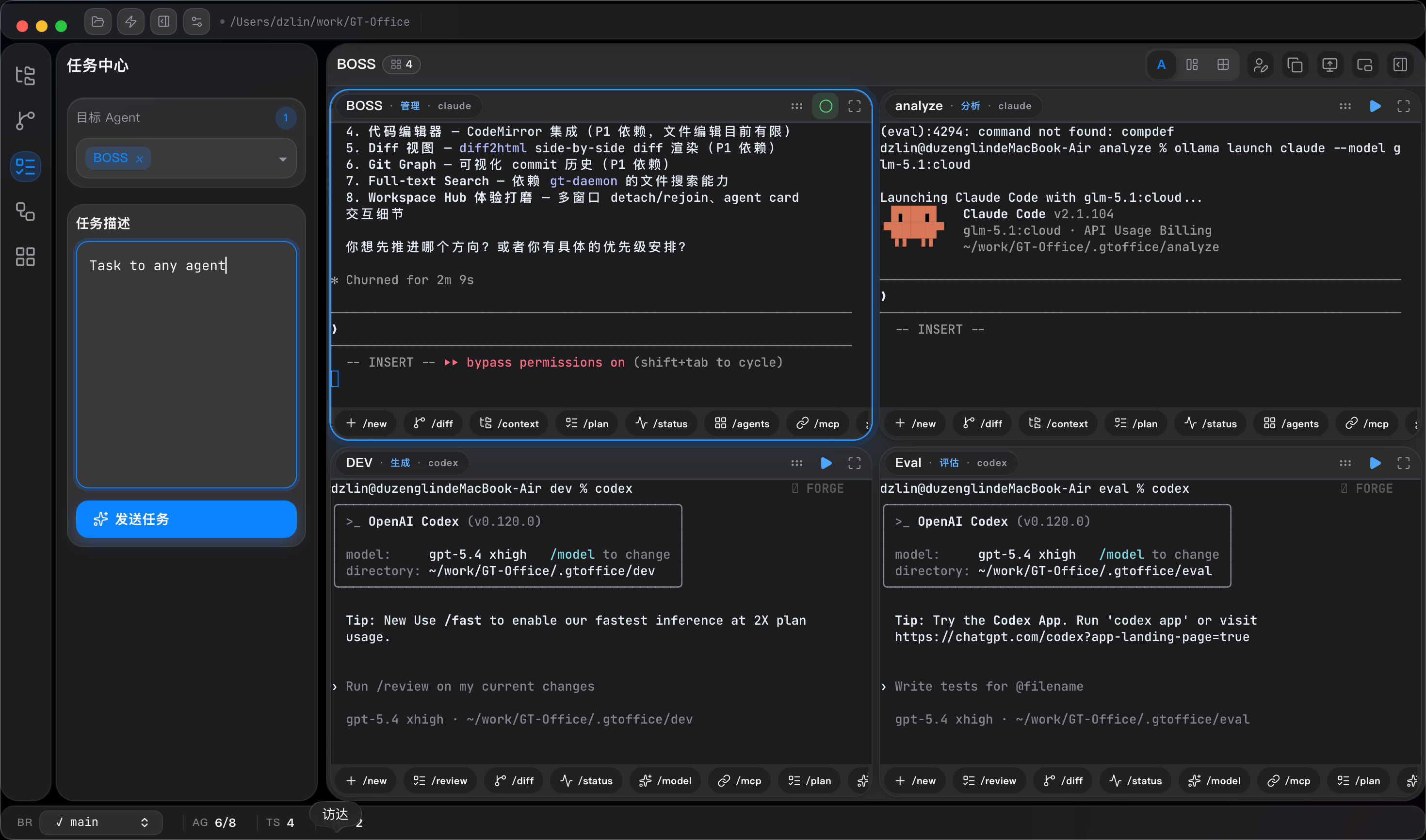Select the Eval pane title tab

pos(907,463)
